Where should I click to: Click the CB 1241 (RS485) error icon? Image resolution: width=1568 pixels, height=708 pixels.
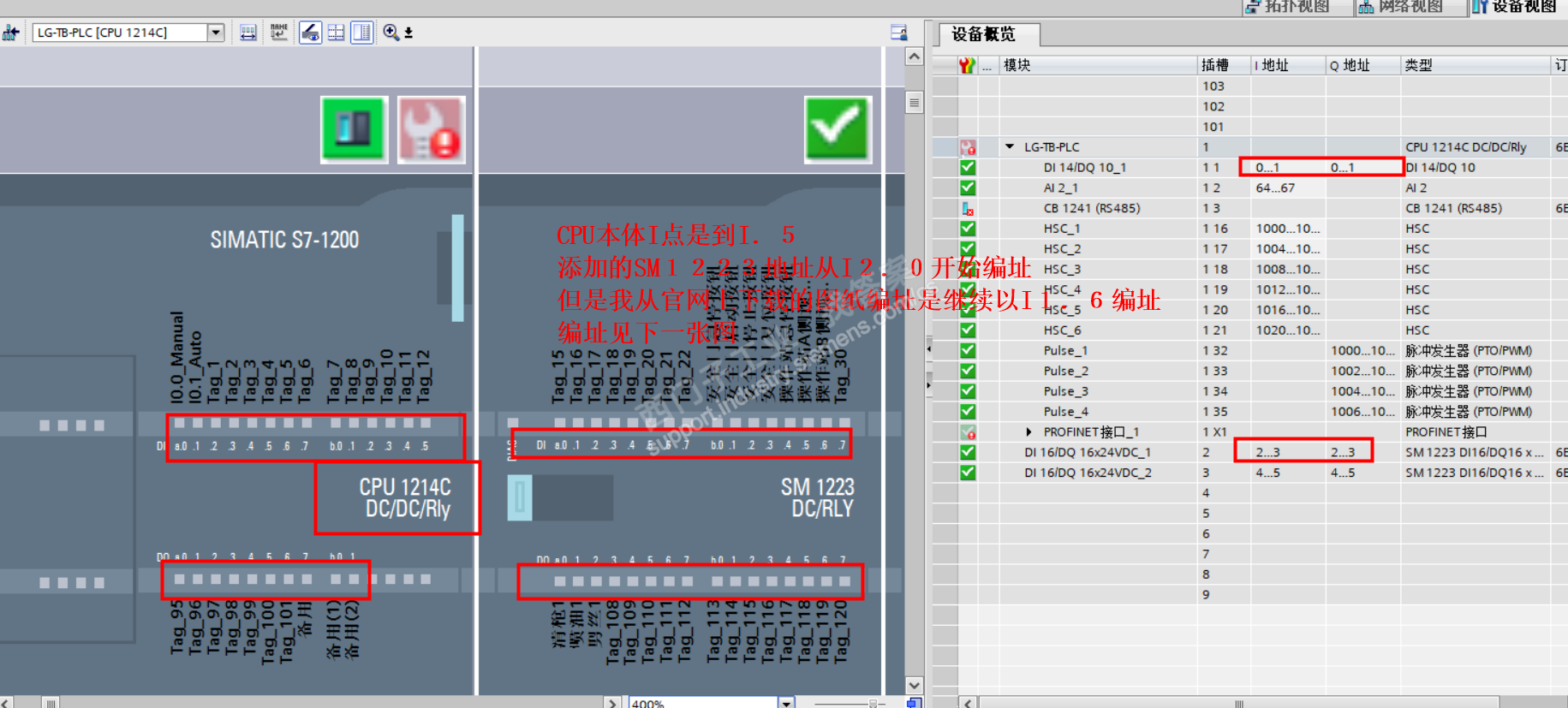968,208
